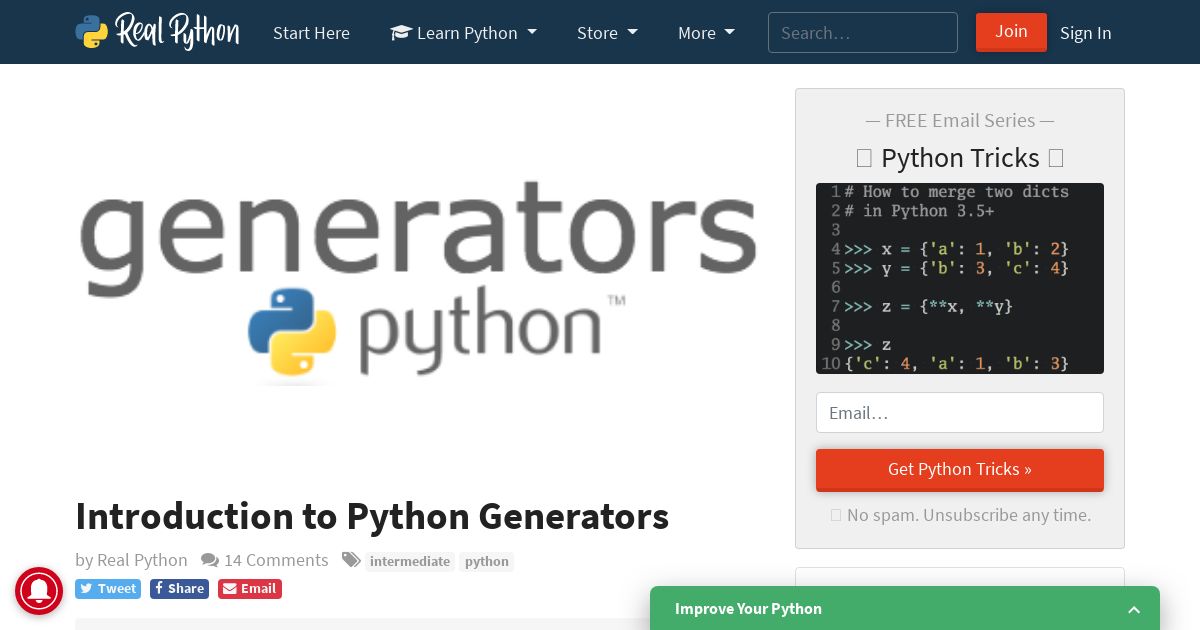Click the red Join button
Viewport: 1200px width, 630px height.
pos(1011,32)
